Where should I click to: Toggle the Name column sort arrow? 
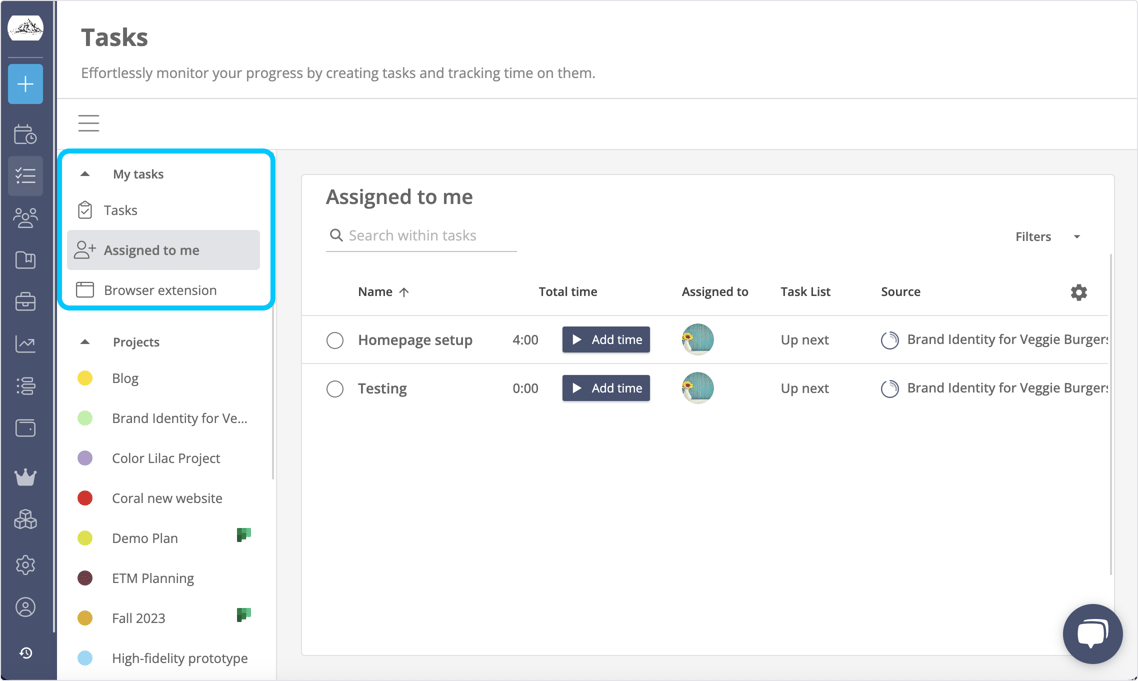pyautogui.click(x=404, y=291)
